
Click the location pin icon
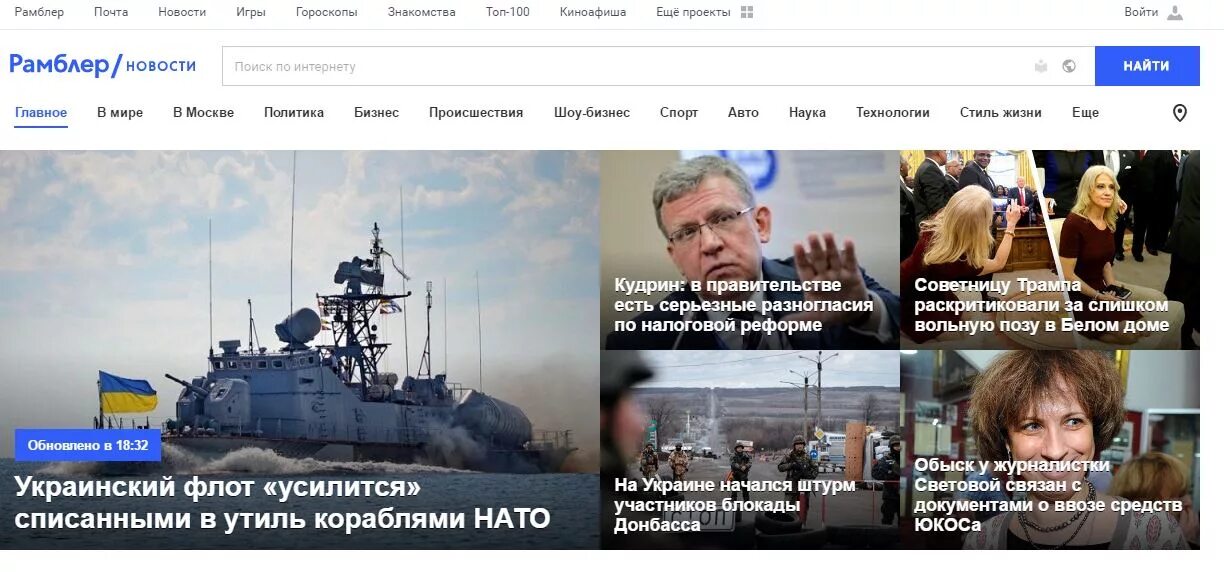tap(1180, 113)
